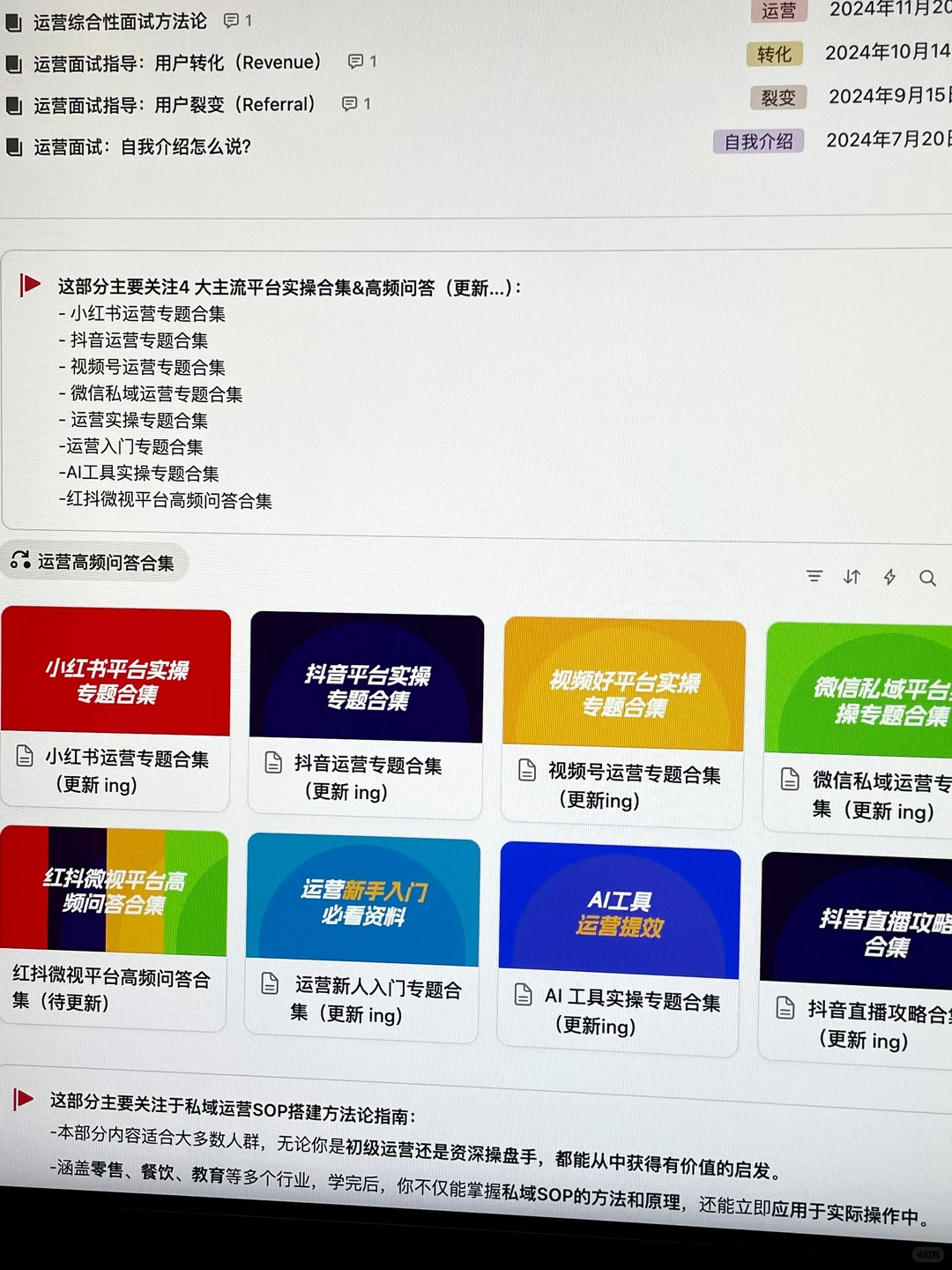
Task: Open comment bubble on 用户转化 (Revenue)
Action: pyautogui.click(x=355, y=61)
